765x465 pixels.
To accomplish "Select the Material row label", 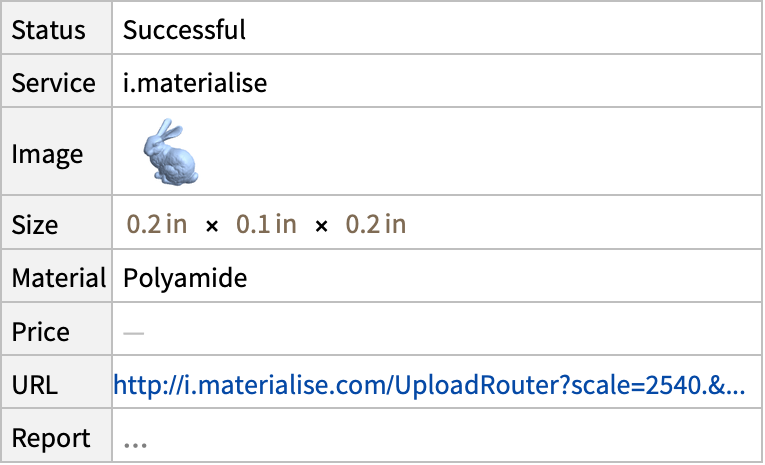I will coord(59,278).
